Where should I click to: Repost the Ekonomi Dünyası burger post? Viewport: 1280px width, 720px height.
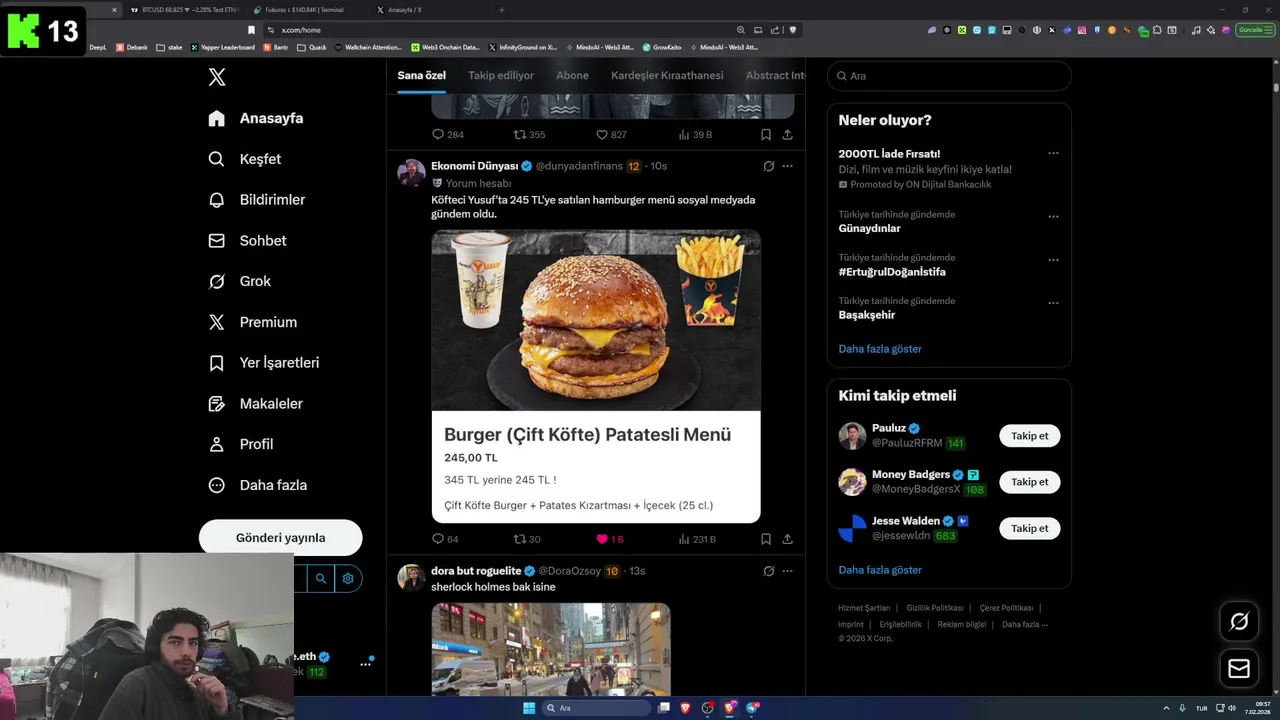click(527, 539)
